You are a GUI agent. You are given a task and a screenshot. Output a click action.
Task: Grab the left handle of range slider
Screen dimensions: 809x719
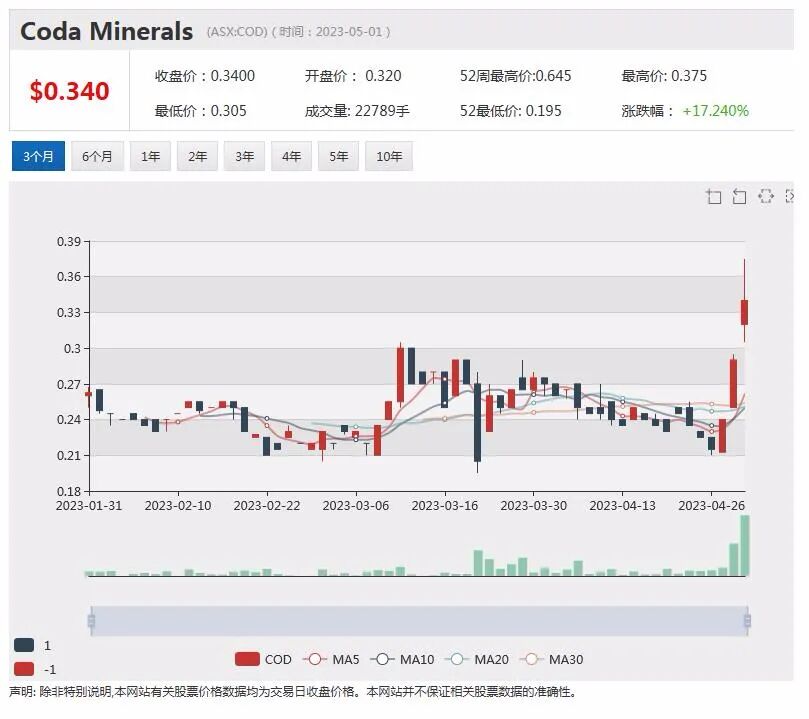(91, 620)
